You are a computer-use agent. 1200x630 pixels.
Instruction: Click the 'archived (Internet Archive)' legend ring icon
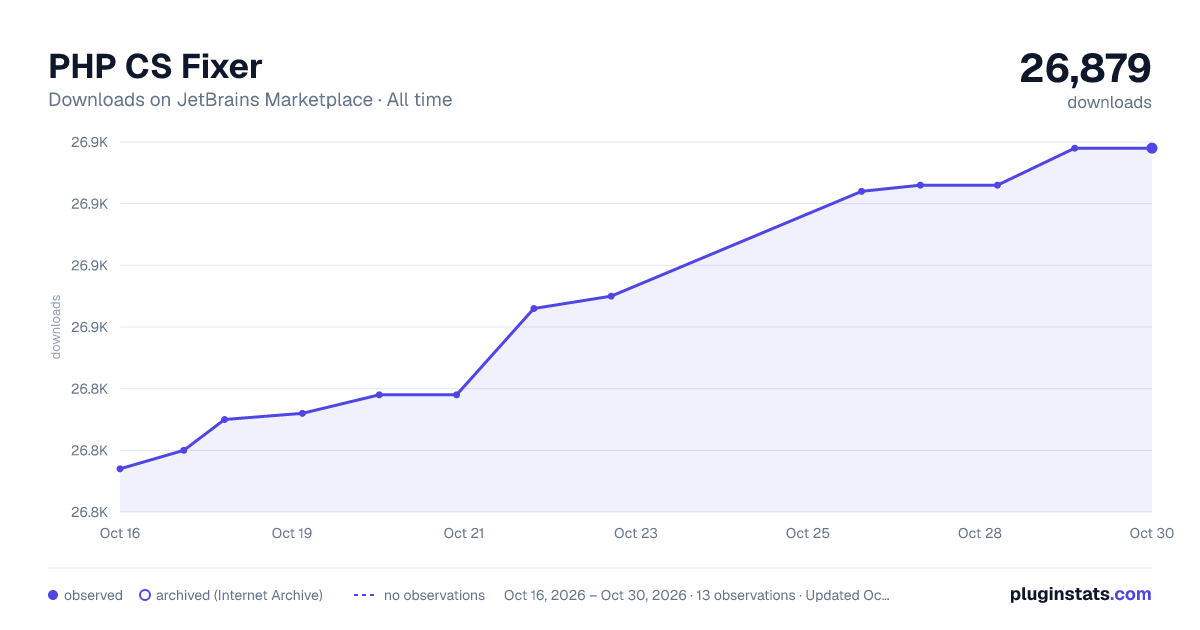pos(145,595)
